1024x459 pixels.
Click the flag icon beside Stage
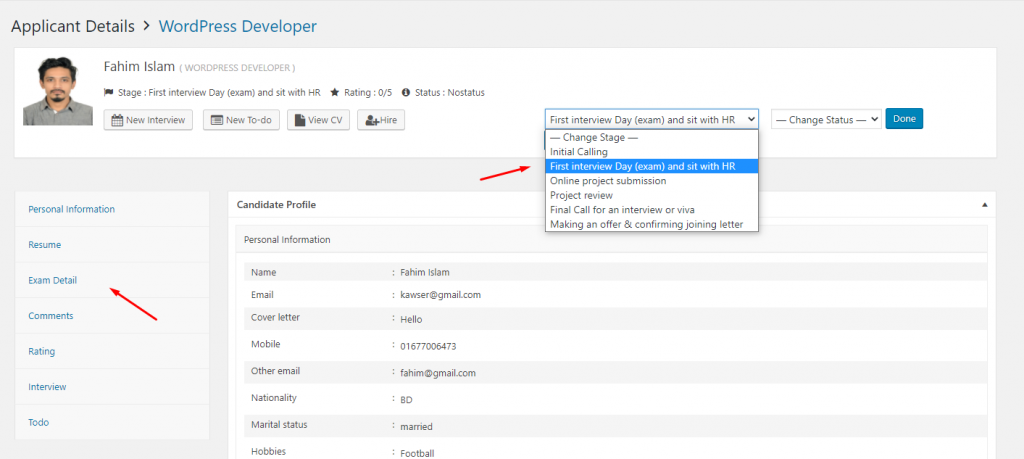click(108, 93)
